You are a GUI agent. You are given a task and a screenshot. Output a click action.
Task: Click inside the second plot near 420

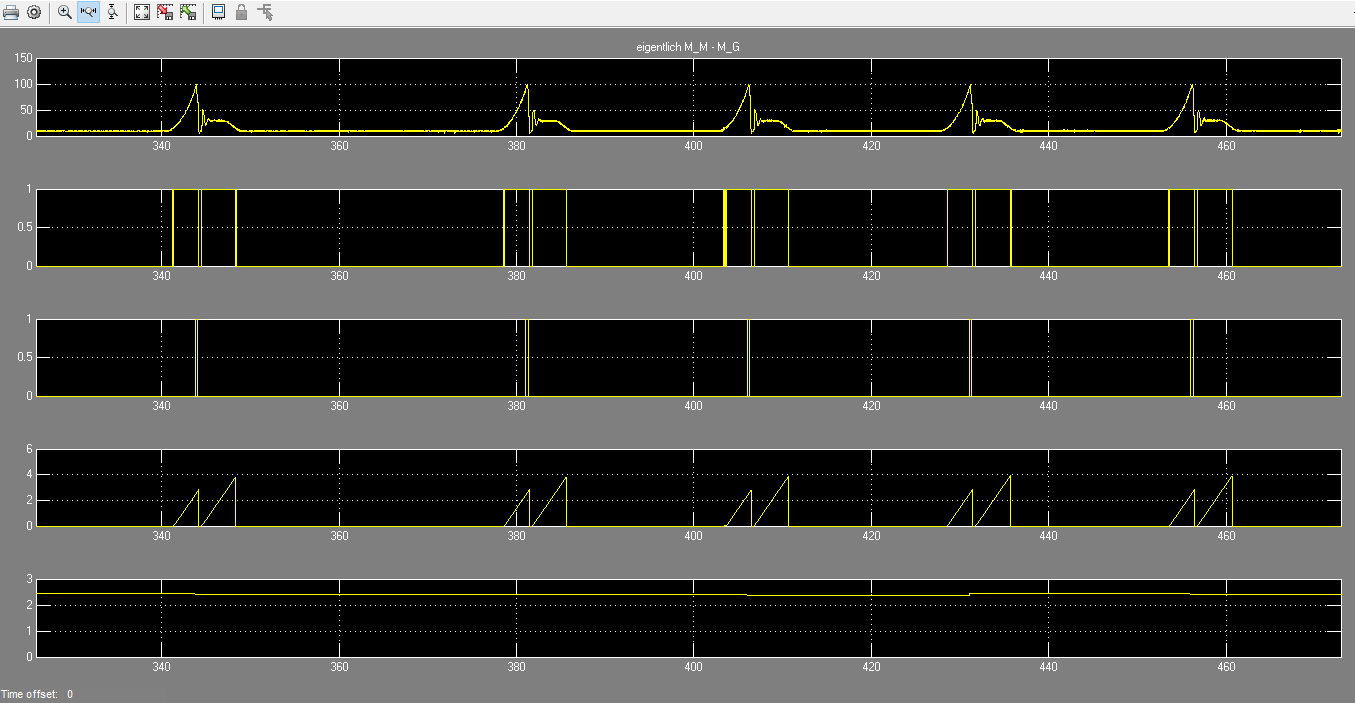click(871, 227)
